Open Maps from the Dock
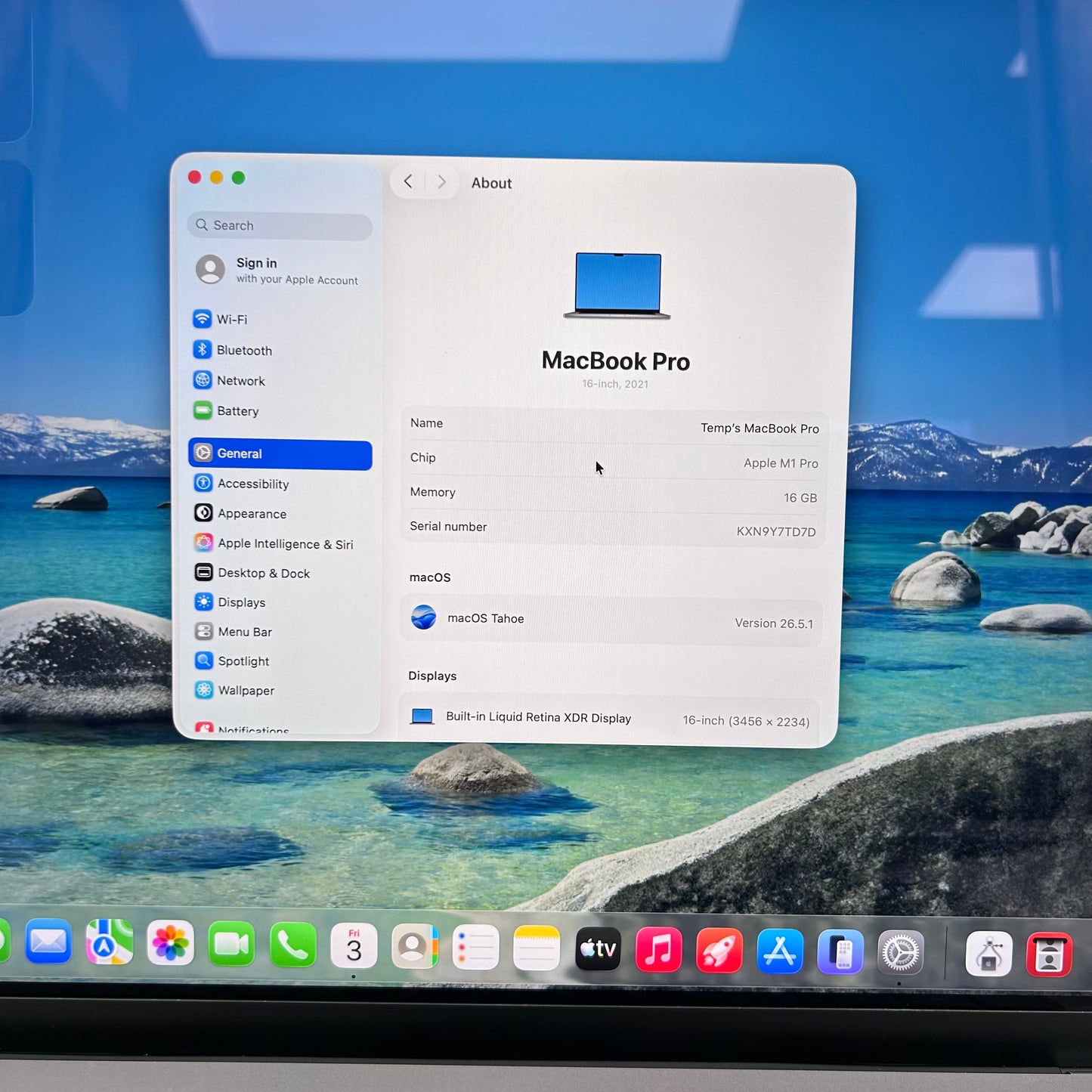The width and height of the screenshot is (1092, 1092). [x=110, y=942]
